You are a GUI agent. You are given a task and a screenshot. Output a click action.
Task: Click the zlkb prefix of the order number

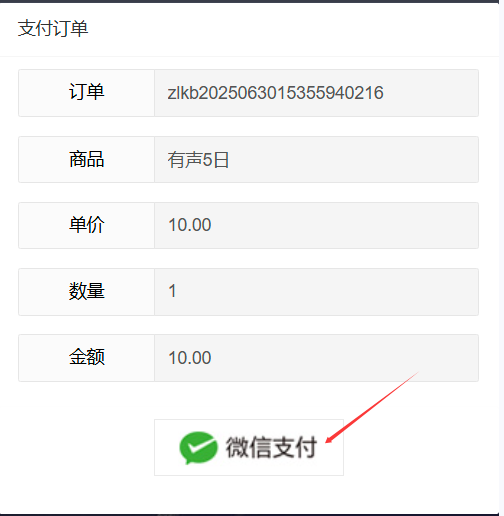[183, 93]
